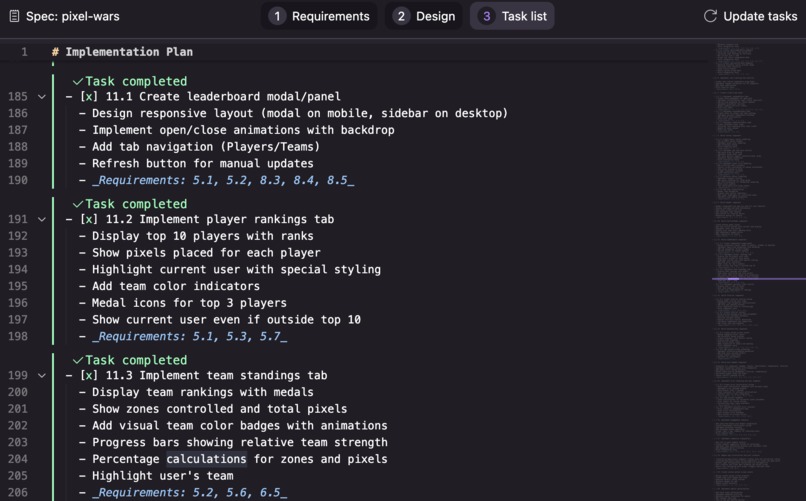
Task: Click the Update tasks refresh icon
Action: tap(710, 16)
